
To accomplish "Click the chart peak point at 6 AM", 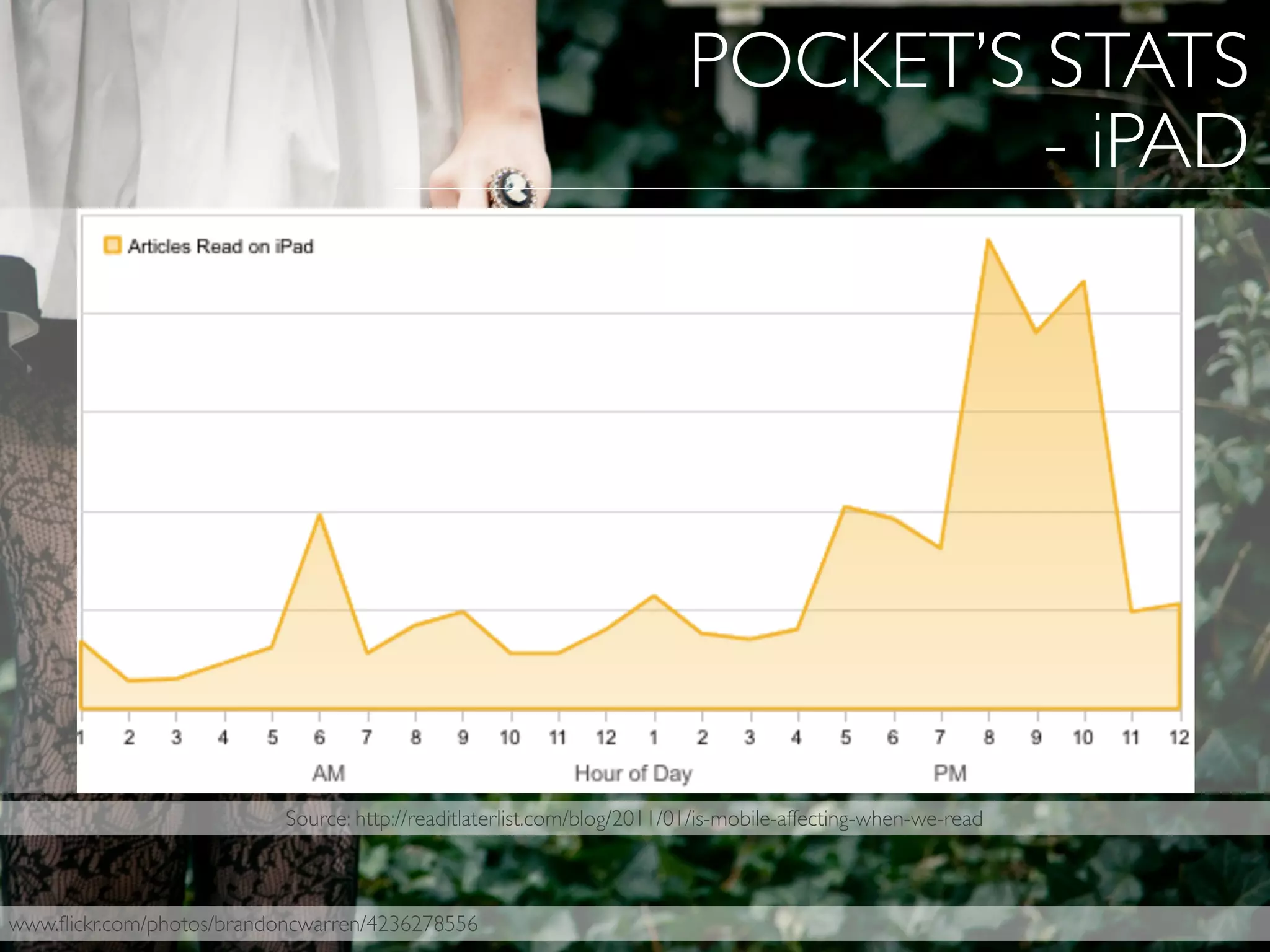I will [x=319, y=514].
